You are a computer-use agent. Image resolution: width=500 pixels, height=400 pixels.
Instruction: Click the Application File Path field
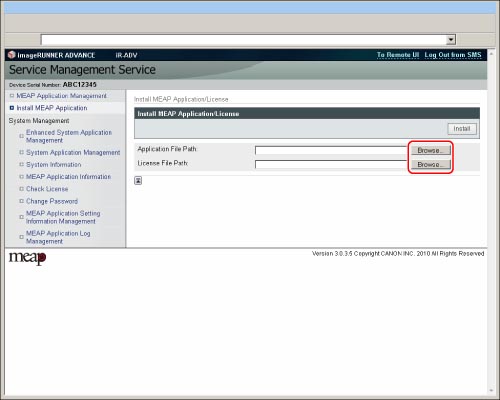[x=332, y=150]
